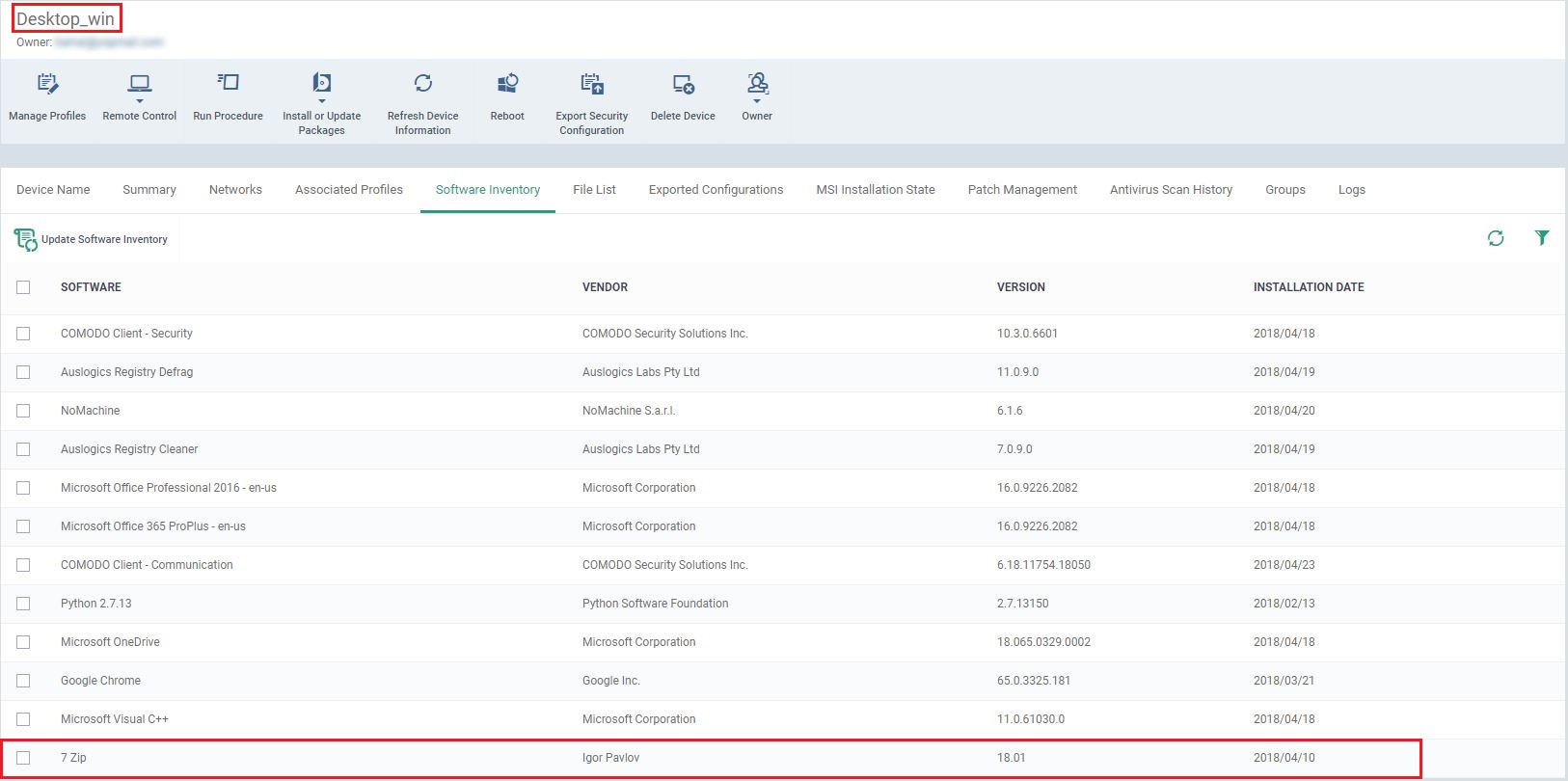Open the Owner toolbar icon
This screenshot has height=781, width=1568.
point(757,83)
